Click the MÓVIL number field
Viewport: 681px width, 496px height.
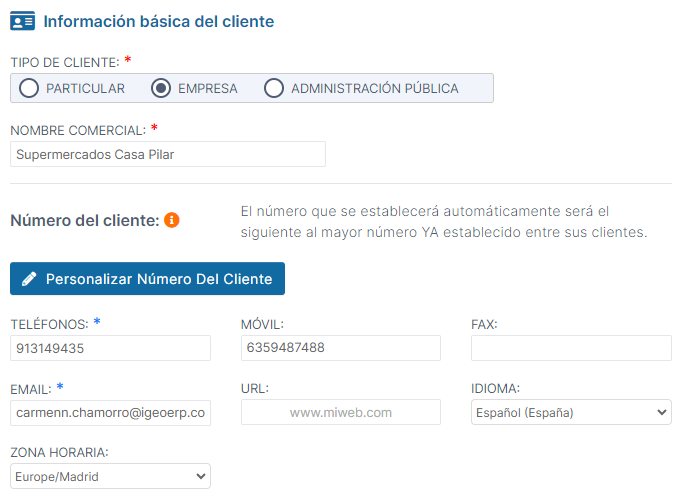click(340, 348)
